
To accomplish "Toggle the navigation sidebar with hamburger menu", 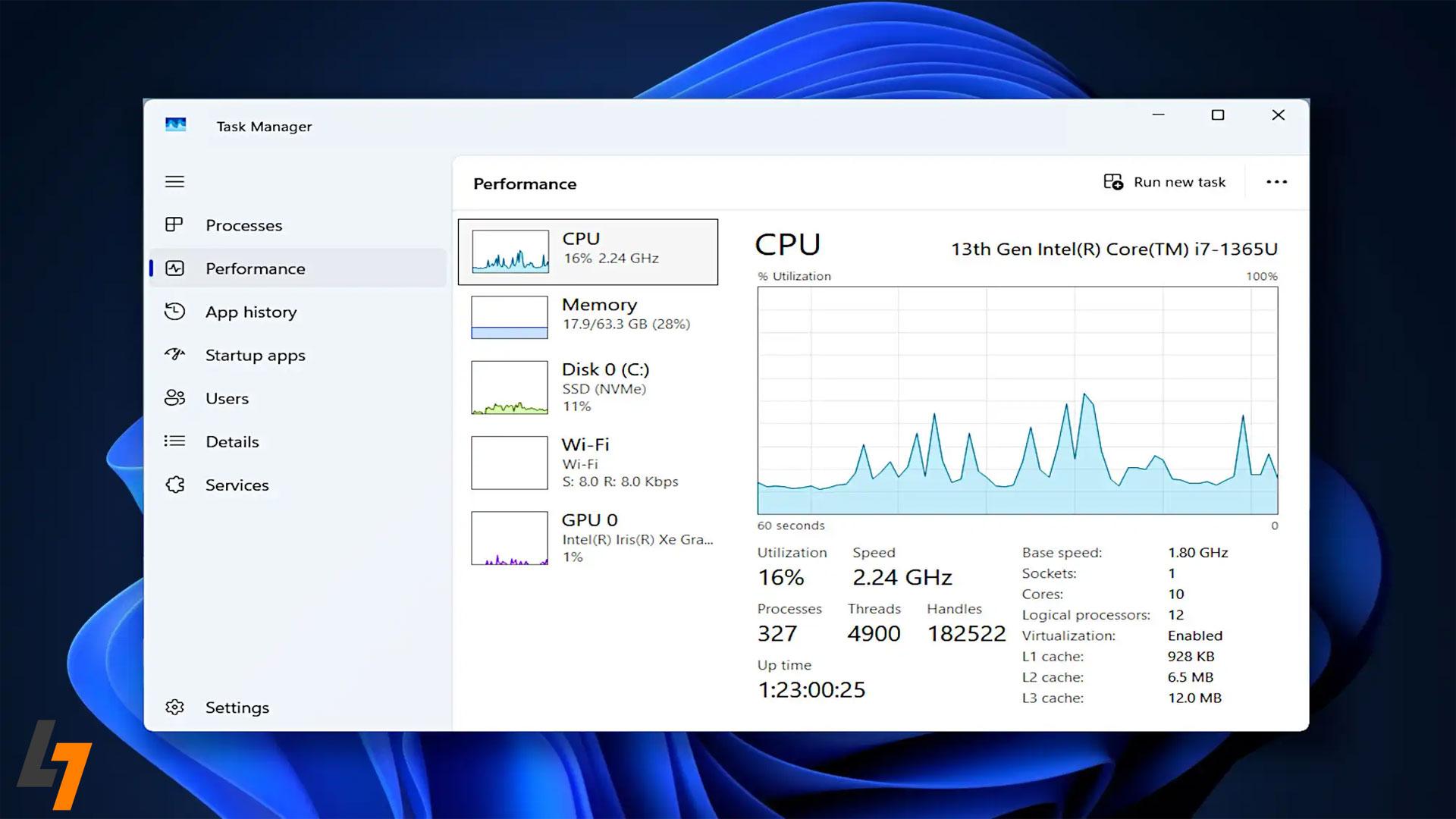I will (175, 181).
